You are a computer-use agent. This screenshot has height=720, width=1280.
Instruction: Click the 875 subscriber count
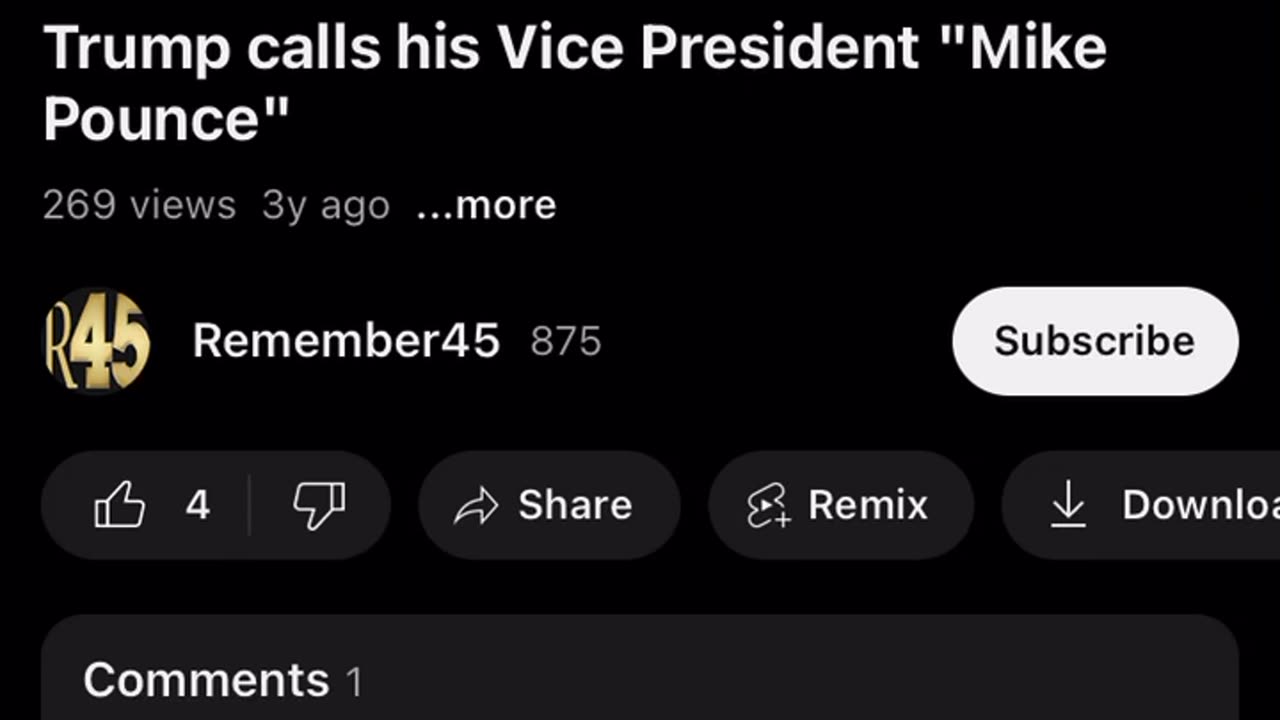[x=566, y=342]
